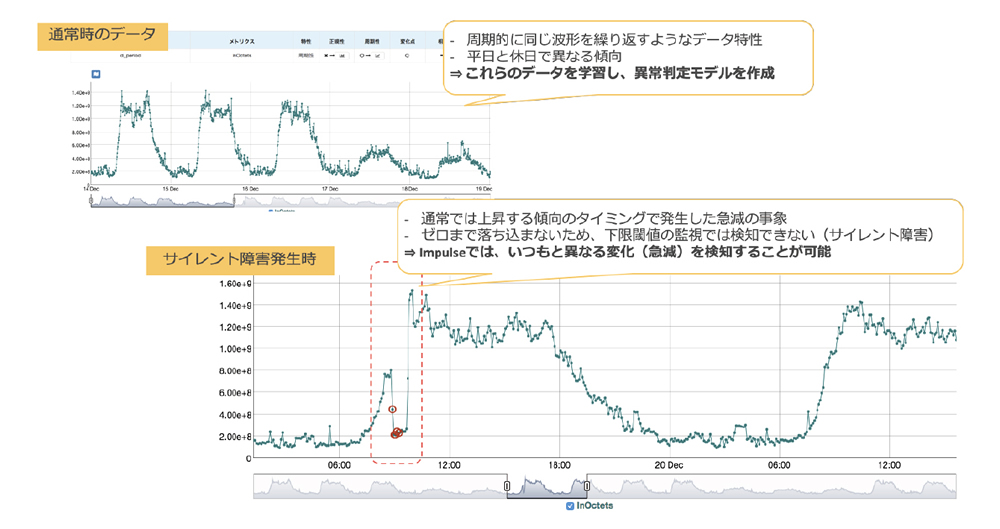Toggle the InOctets checkbox under bottom chart
Screen dimensions: 1000x529
click(x=571, y=505)
